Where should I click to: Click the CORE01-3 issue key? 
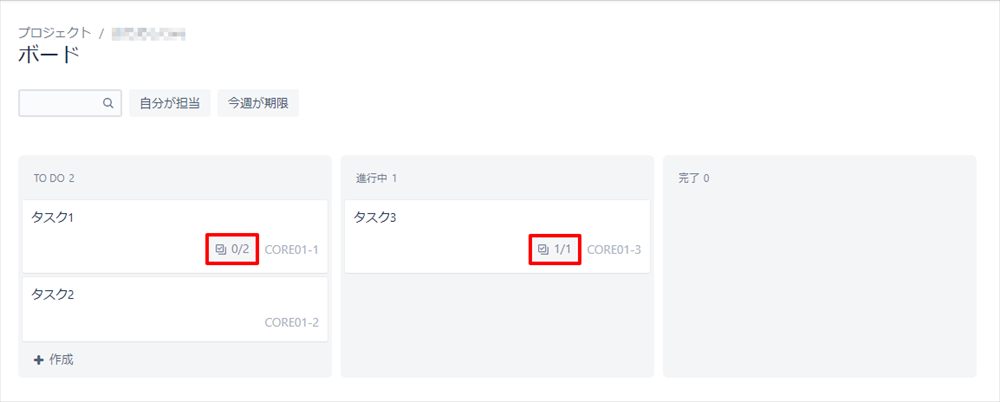tap(614, 249)
